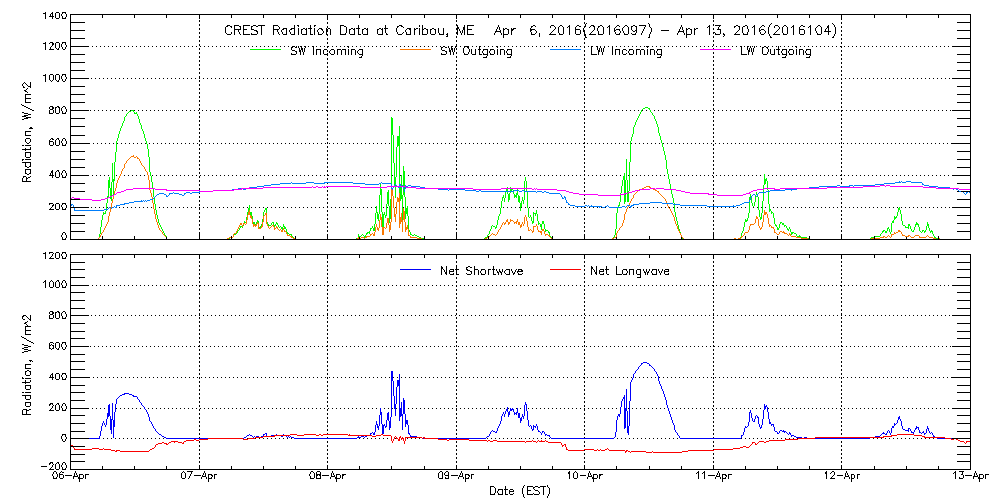Click the 07-Apr date on x-axis
The height and width of the screenshot is (500, 1000).
[200, 476]
